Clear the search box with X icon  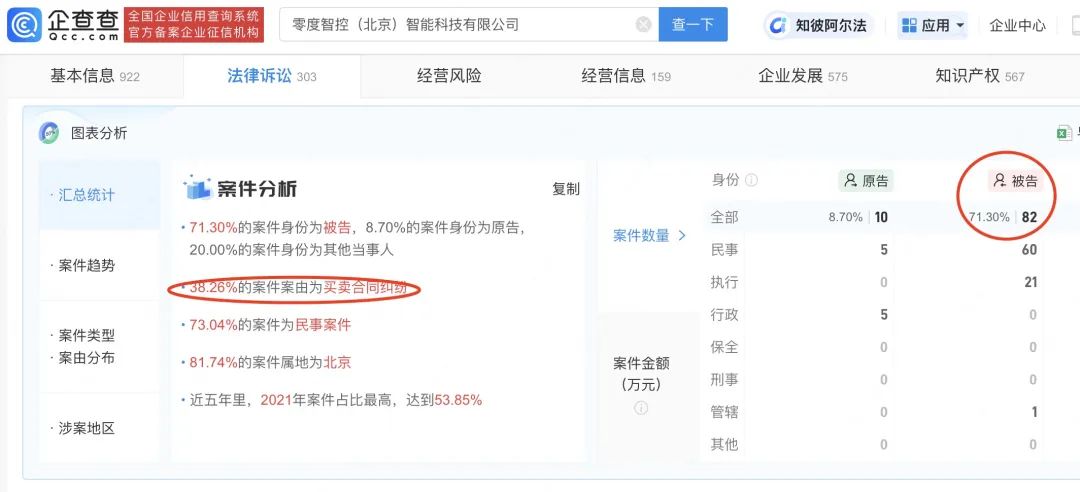tap(643, 25)
